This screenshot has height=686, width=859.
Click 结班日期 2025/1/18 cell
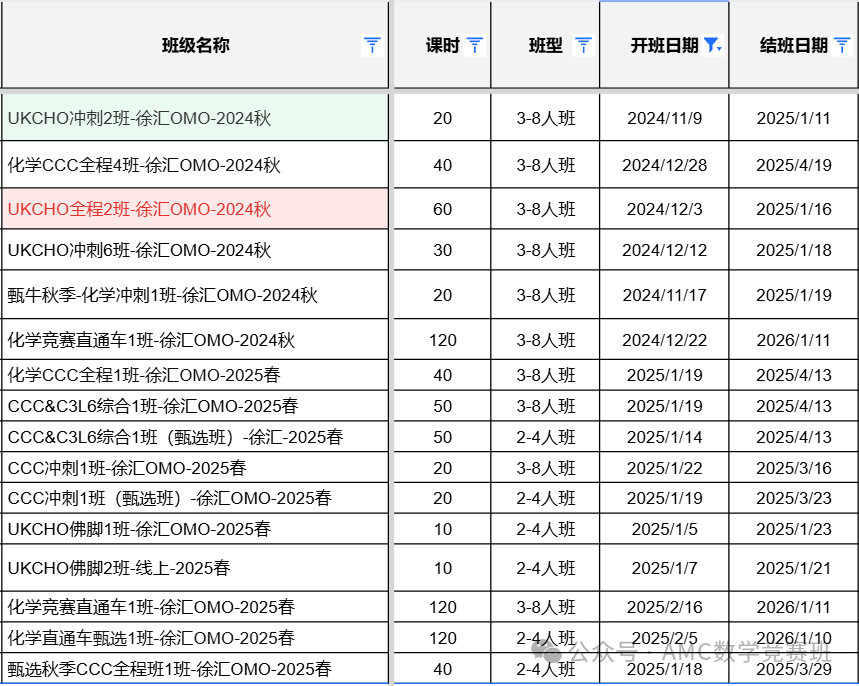[x=794, y=250]
